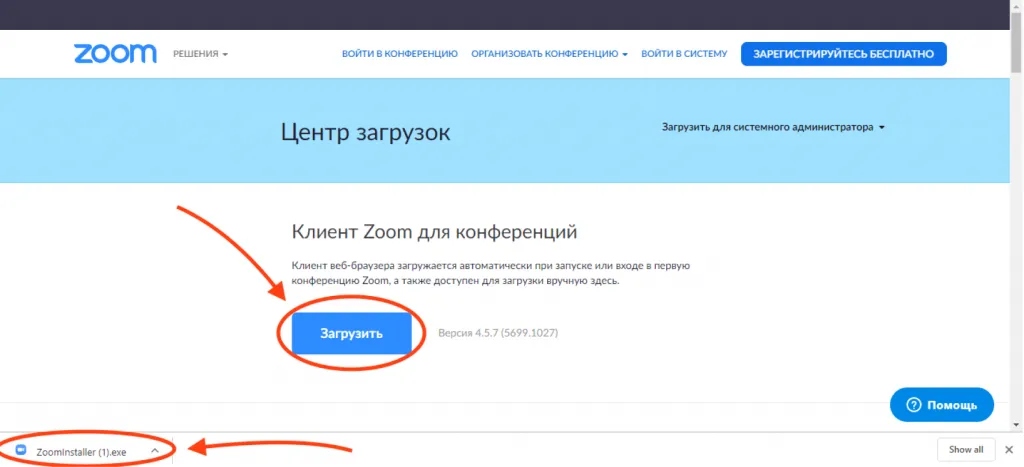Image resolution: width=1024 pixels, height=467 pixels.
Task: Close the downloads bar
Action: point(1009,449)
